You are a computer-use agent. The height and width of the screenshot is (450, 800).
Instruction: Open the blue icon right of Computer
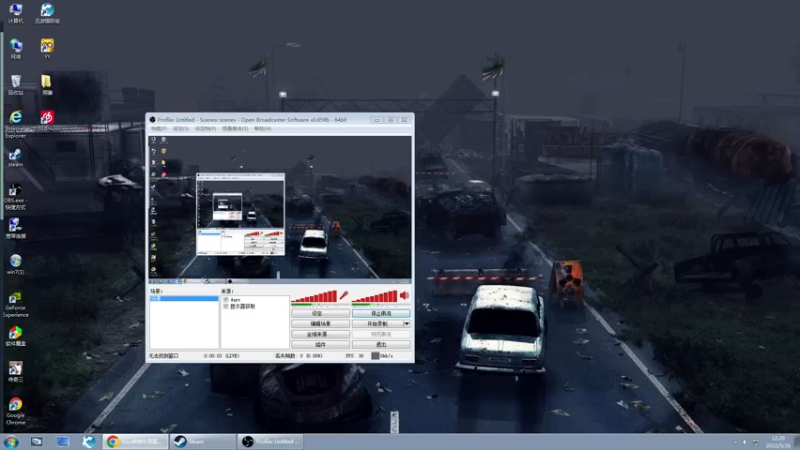pyautogui.click(x=47, y=13)
